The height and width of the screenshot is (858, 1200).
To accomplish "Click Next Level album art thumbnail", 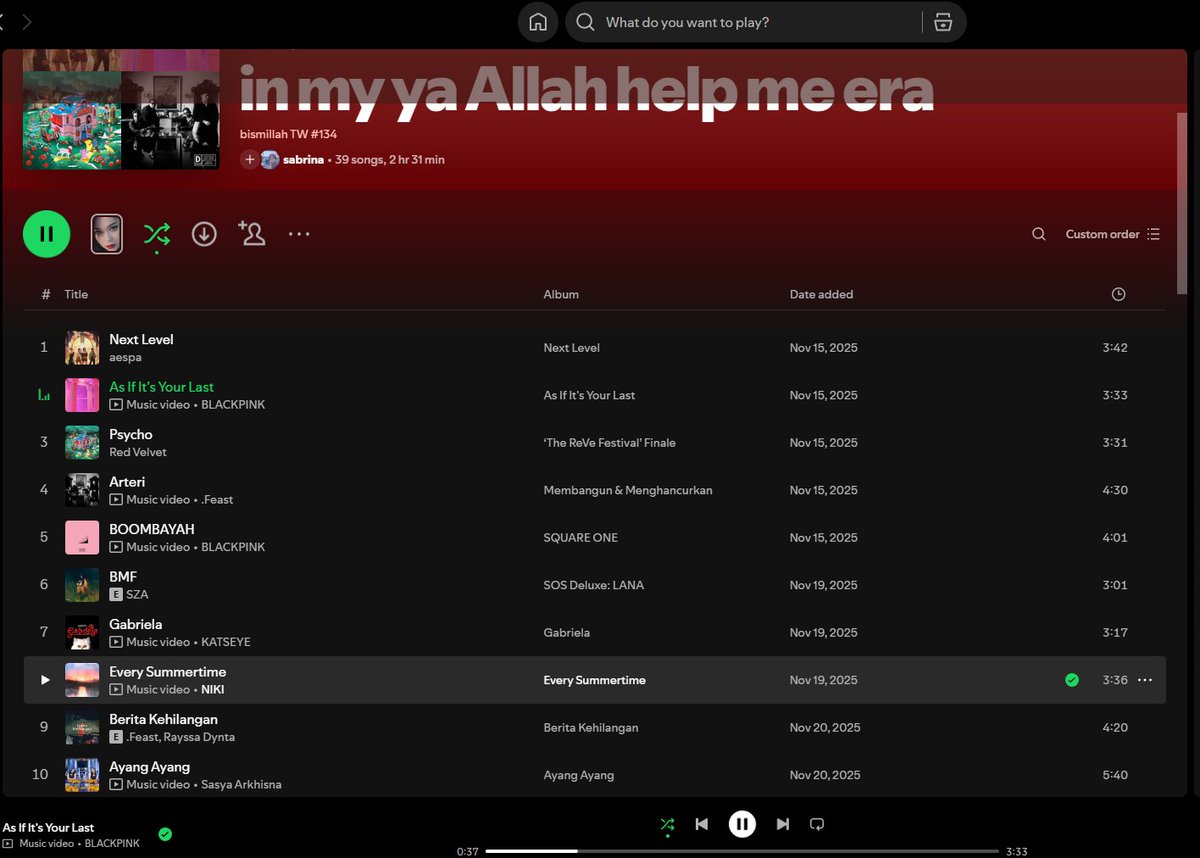I will 82,348.
